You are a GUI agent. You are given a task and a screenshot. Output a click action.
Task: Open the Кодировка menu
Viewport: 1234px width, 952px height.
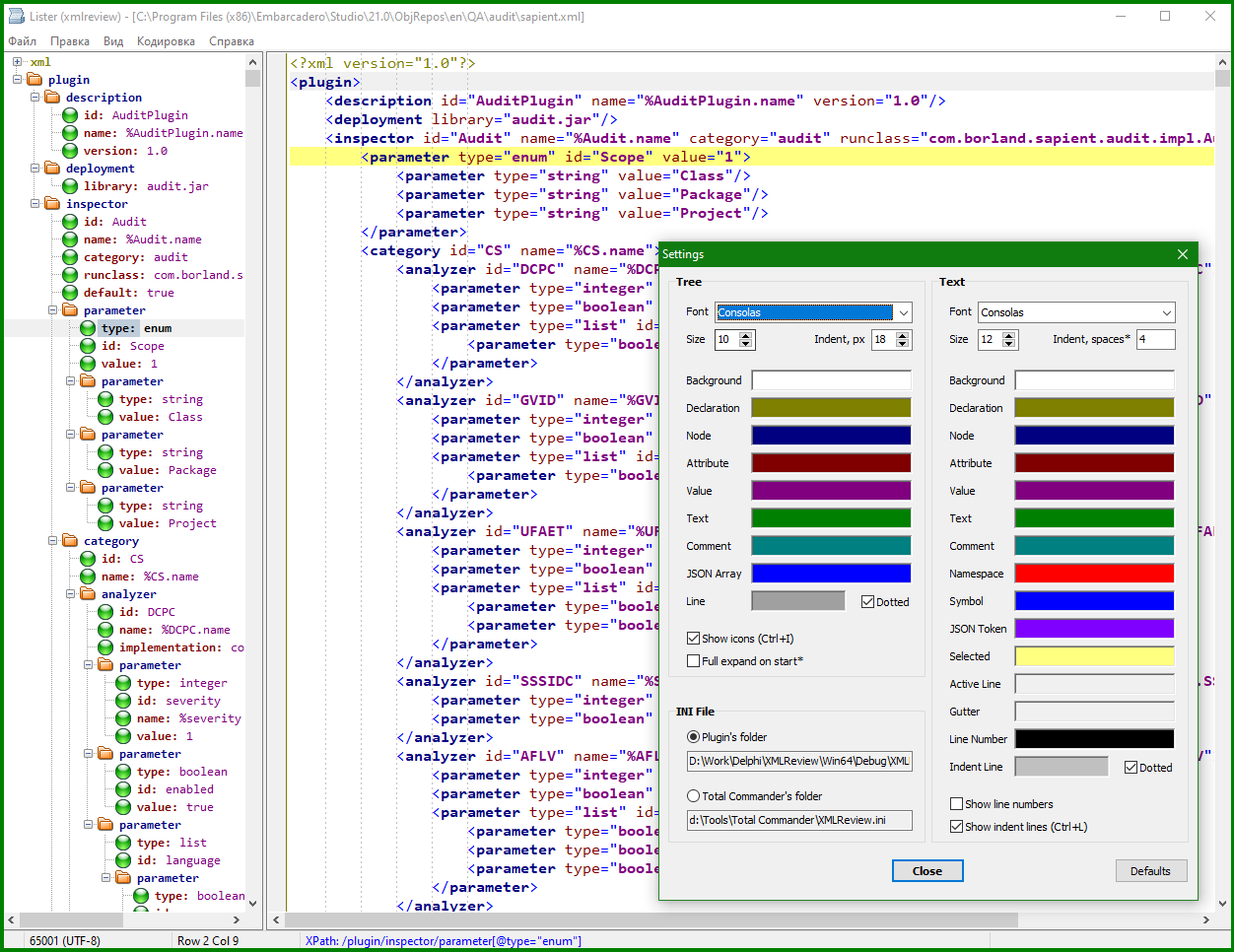(x=166, y=41)
